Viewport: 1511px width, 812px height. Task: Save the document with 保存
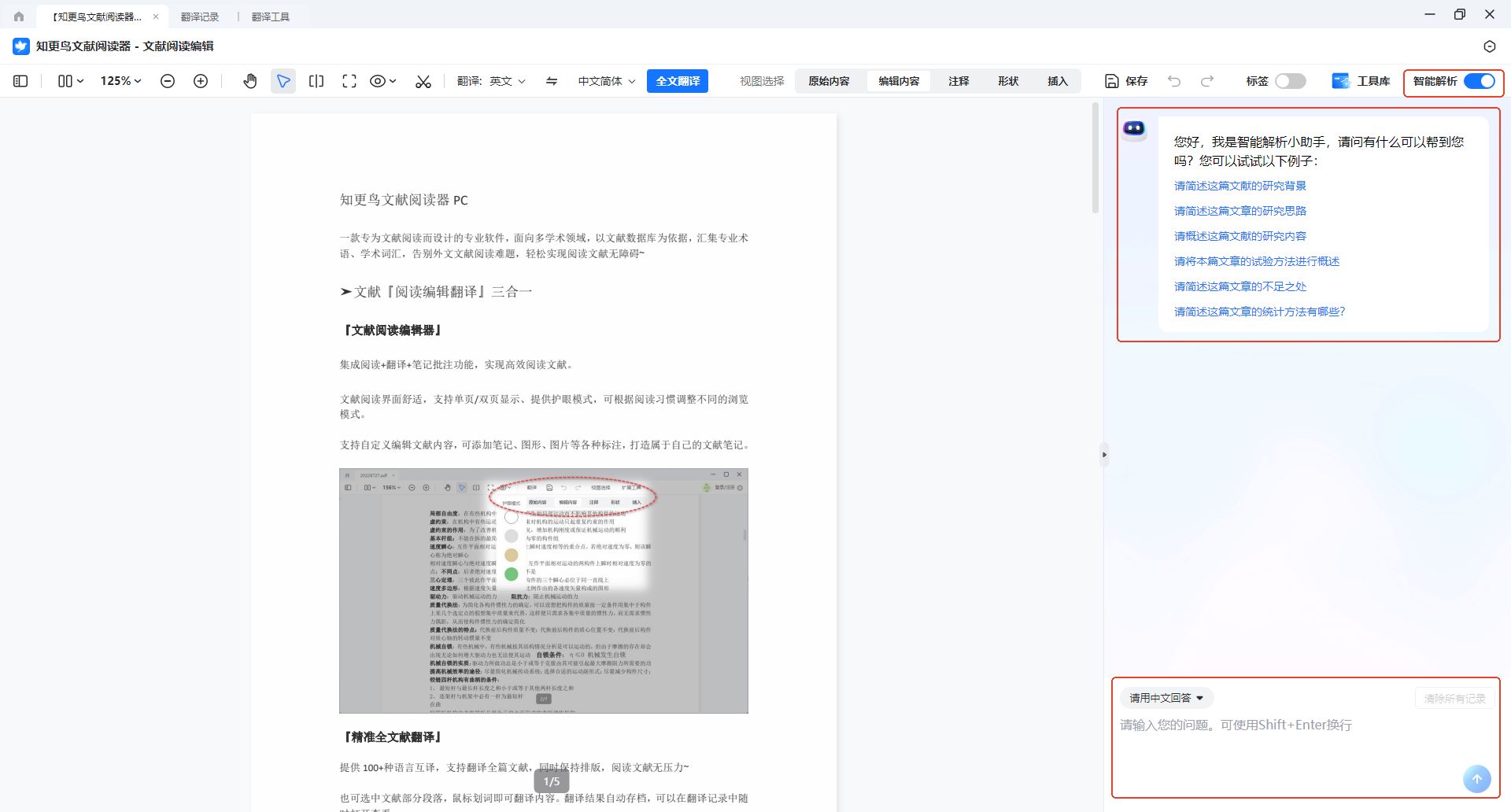pos(1126,81)
